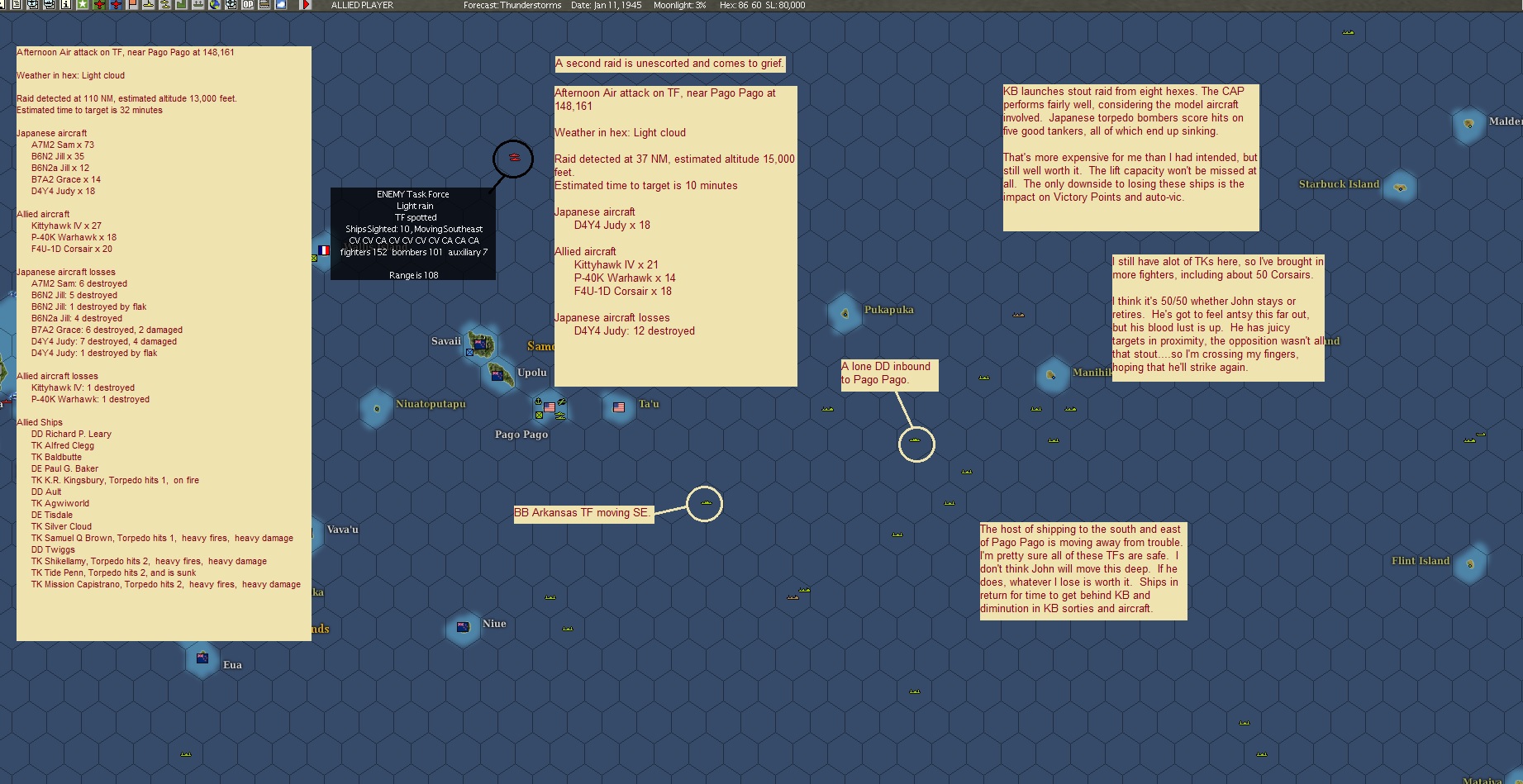Click the "Hex: 86 60 SL: 80,000" status text
The image size is (1523, 784).
pos(762,5)
